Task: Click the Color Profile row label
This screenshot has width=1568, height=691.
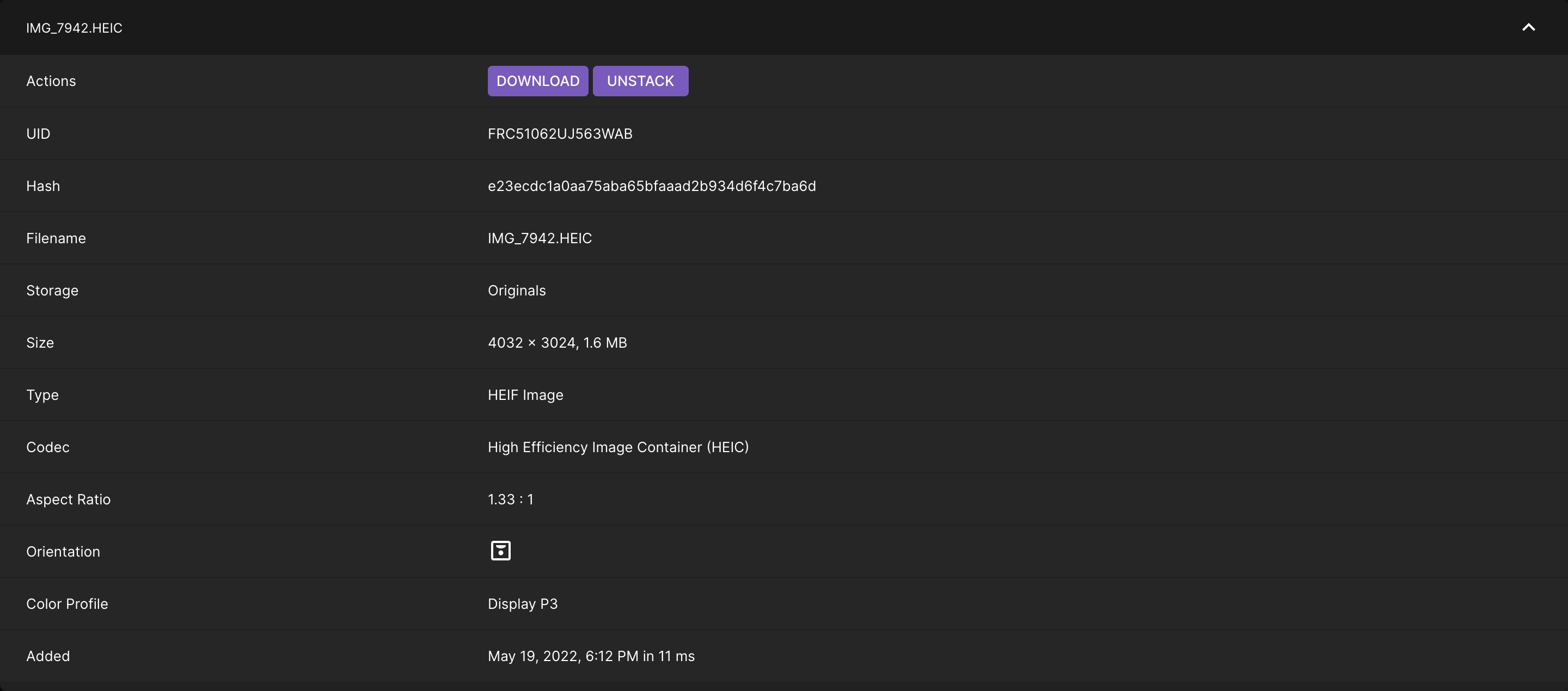Action: pyautogui.click(x=67, y=604)
